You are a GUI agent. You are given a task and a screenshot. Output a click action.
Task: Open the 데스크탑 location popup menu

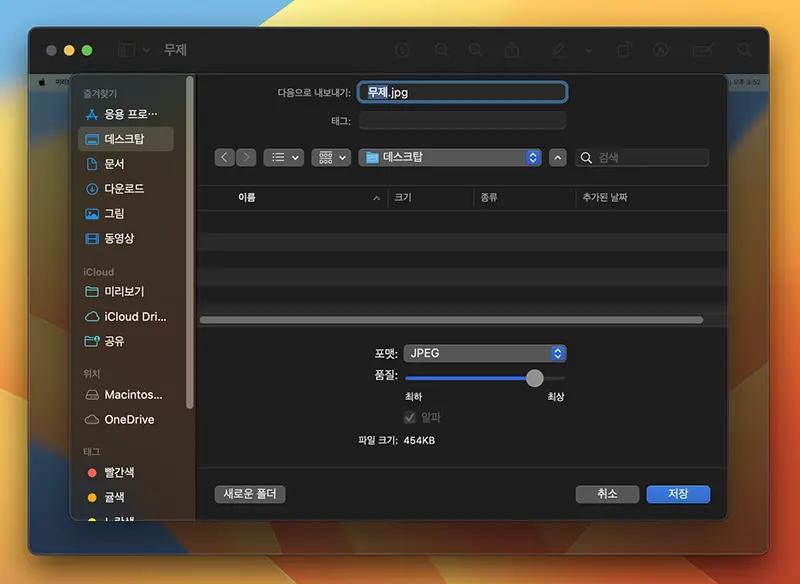pos(450,158)
